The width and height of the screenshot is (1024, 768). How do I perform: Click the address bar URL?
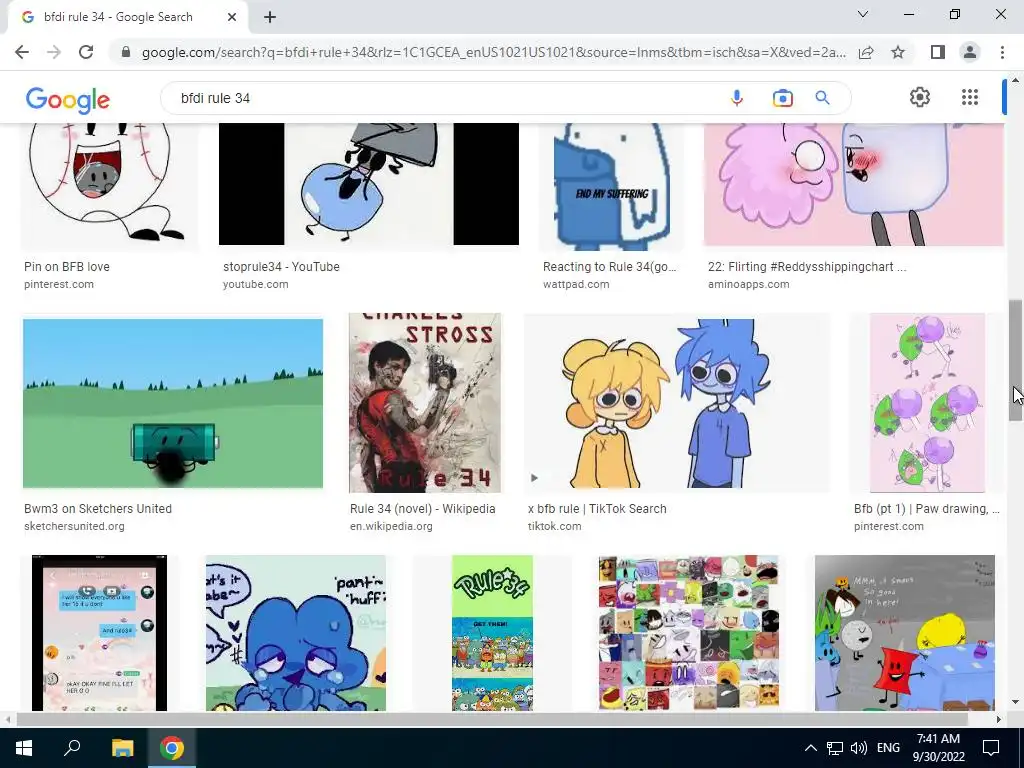point(493,52)
